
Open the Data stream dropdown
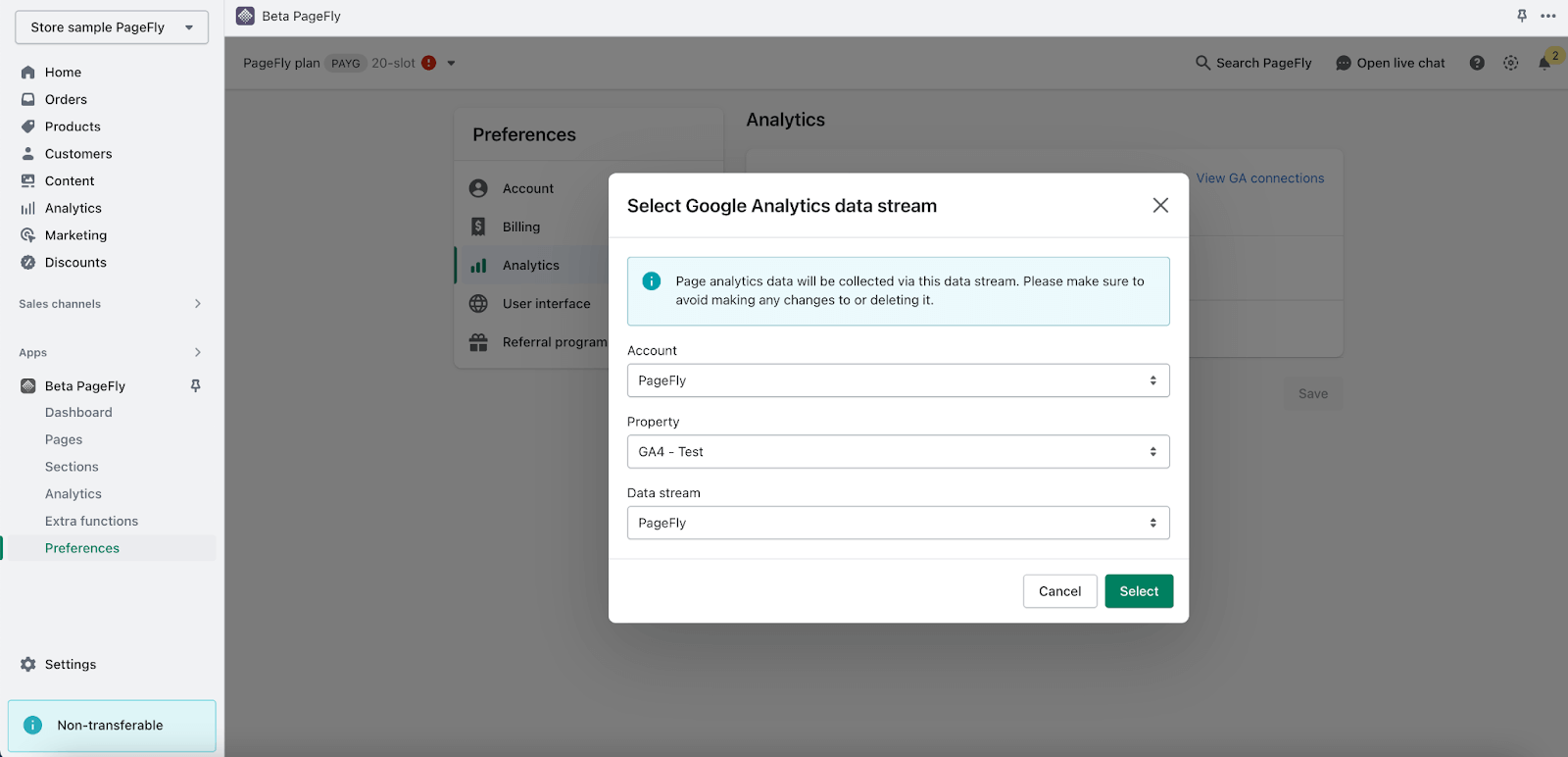pyautogui.click(x=898, y=523)
